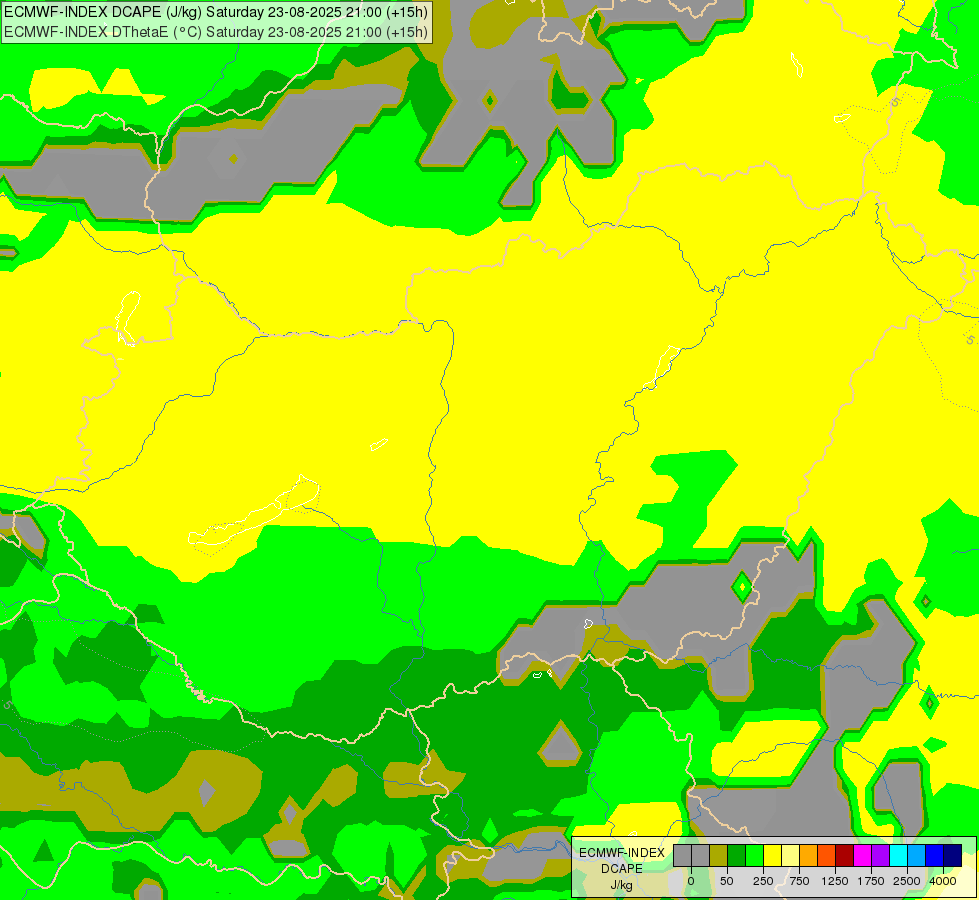Click the dark red swatch right of 1250
The width and height of the screenshot is (979, 900).
845,855
